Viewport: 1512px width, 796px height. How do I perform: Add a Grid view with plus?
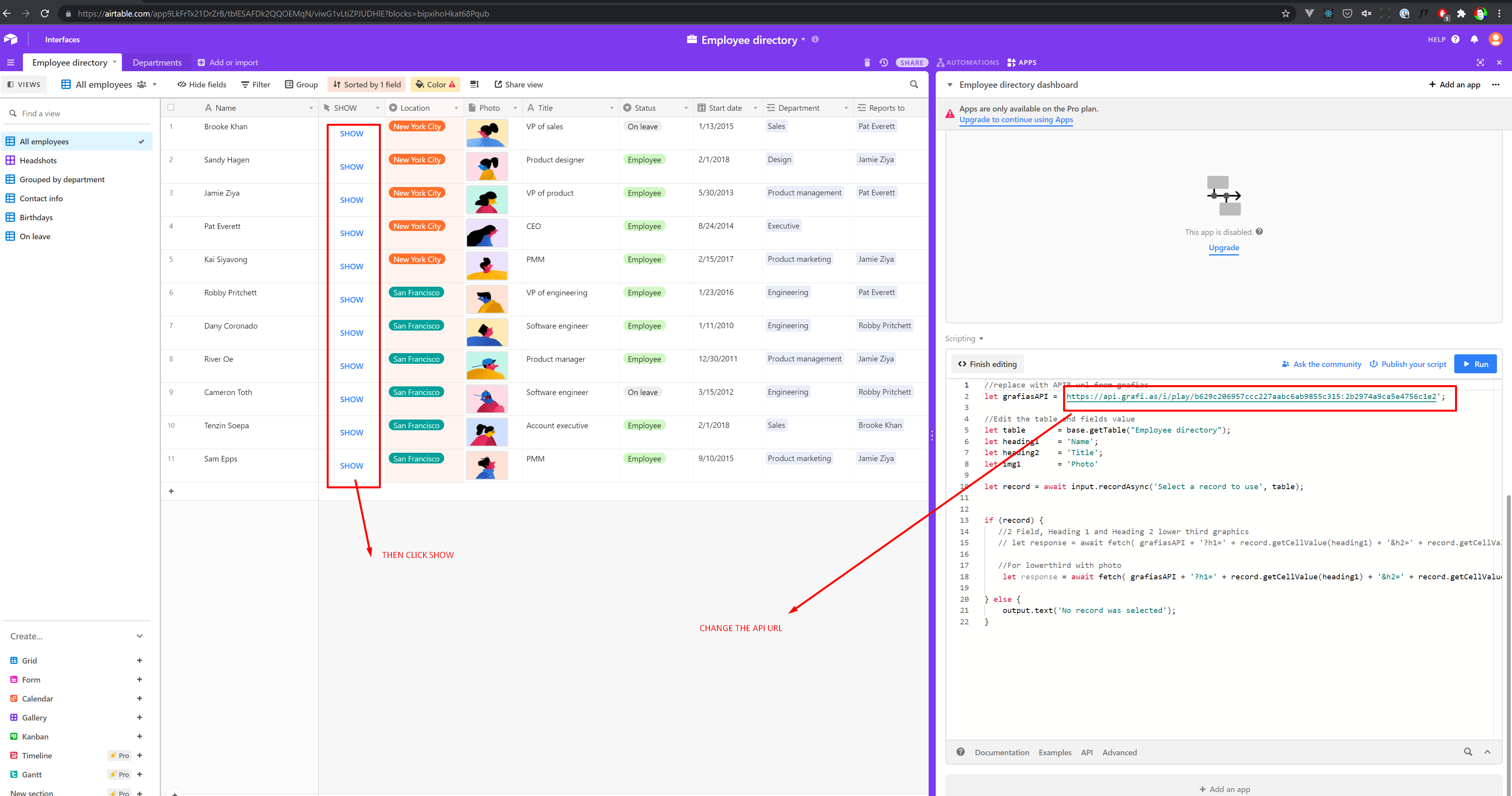139,660
